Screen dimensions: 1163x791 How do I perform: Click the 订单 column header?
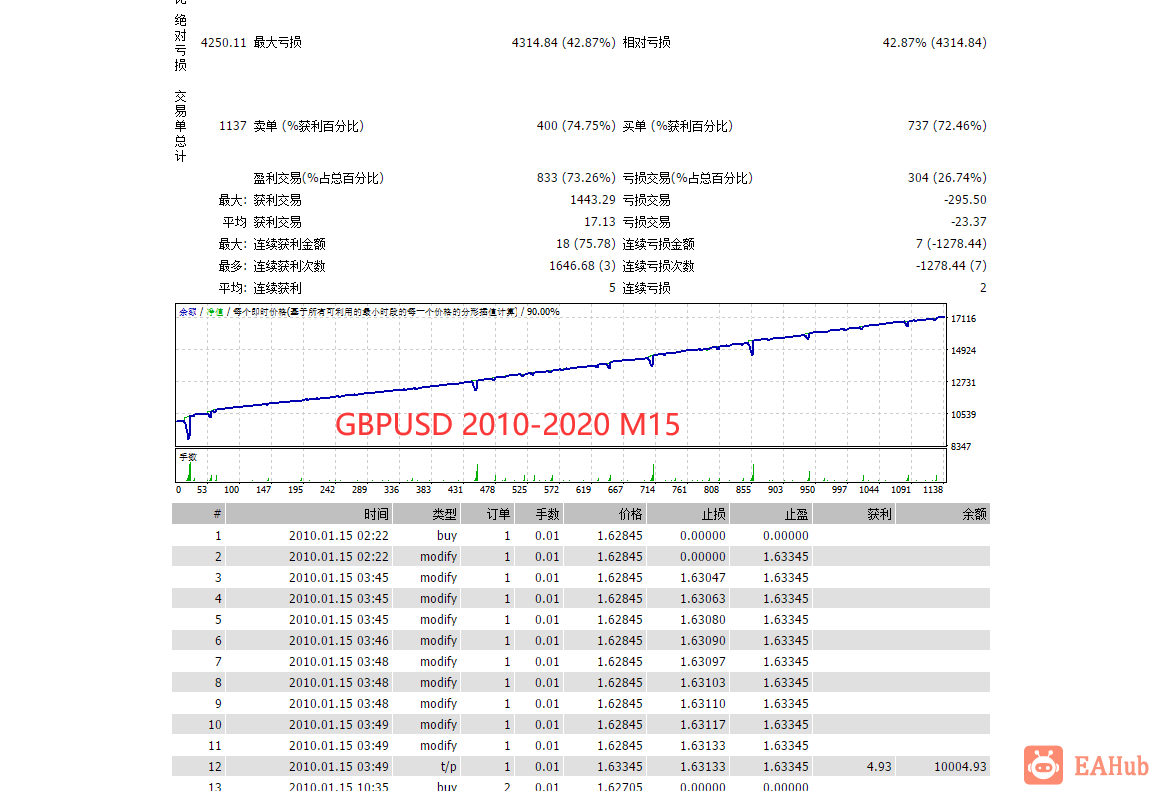488,514
